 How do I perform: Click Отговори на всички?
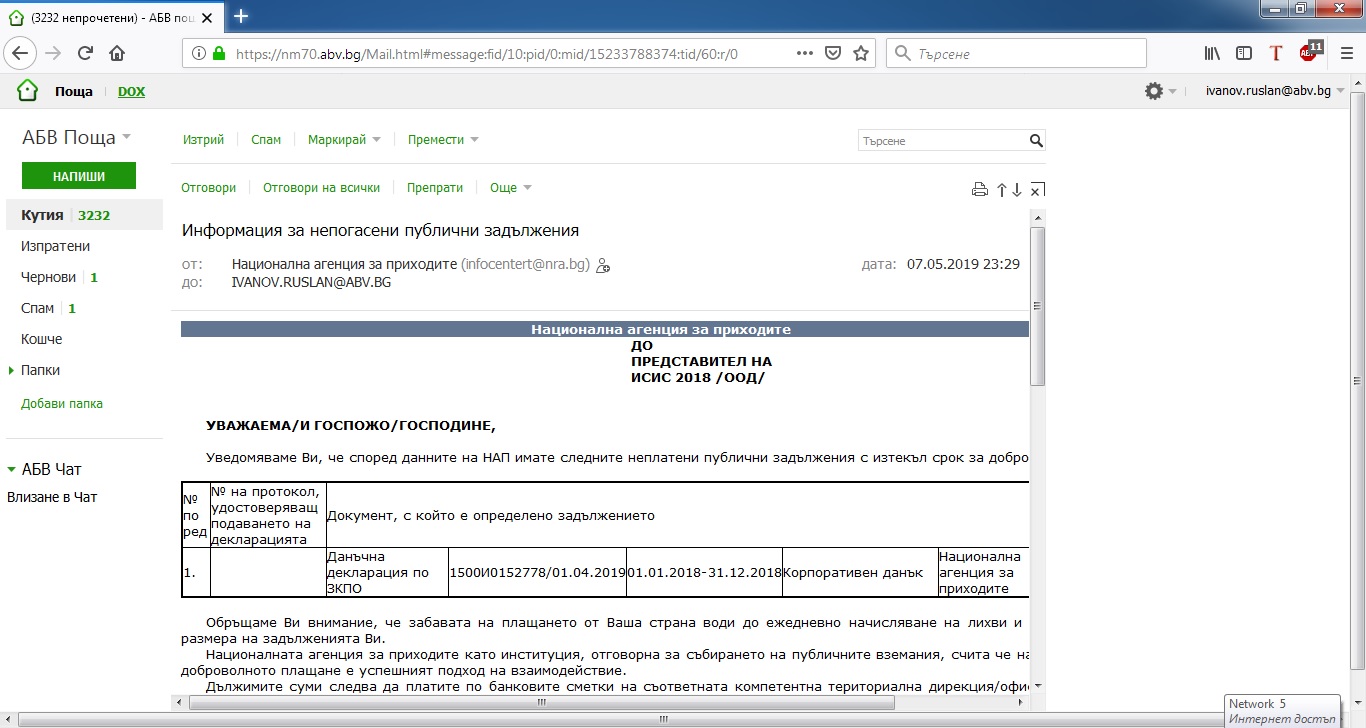[321, 187]
